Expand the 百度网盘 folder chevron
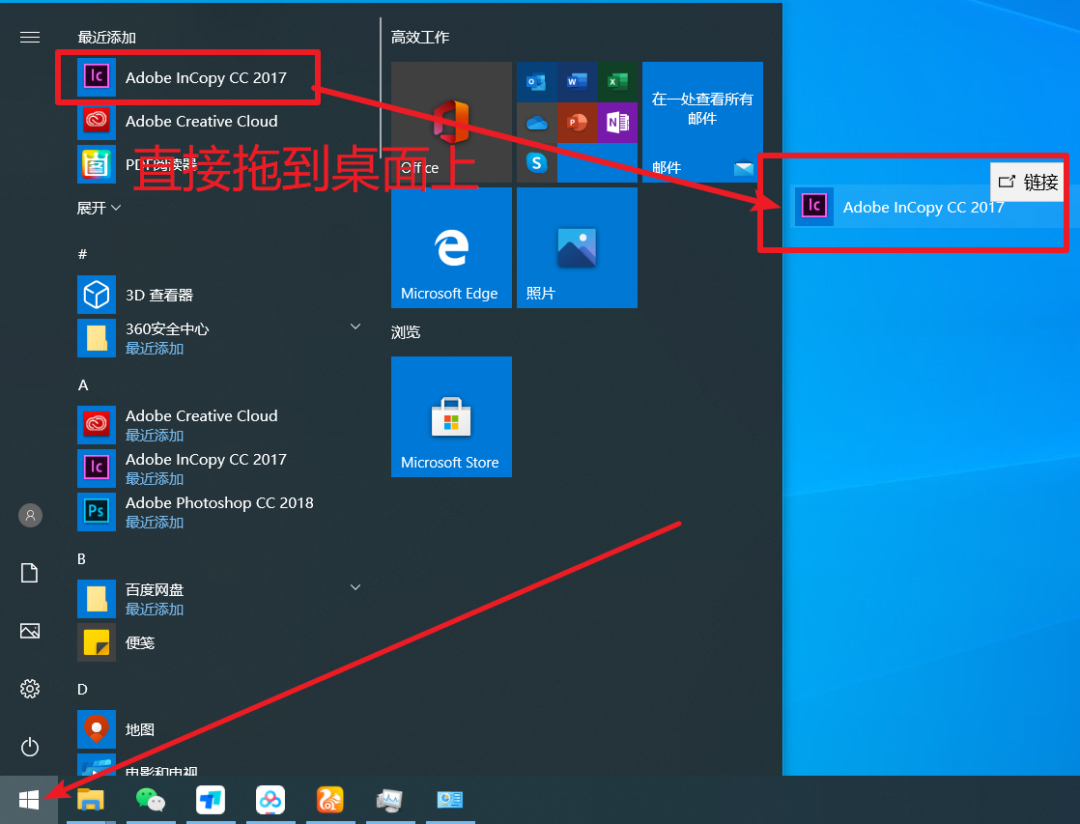The width and height of the screenshot is (1080, 824). pos(355,588)
